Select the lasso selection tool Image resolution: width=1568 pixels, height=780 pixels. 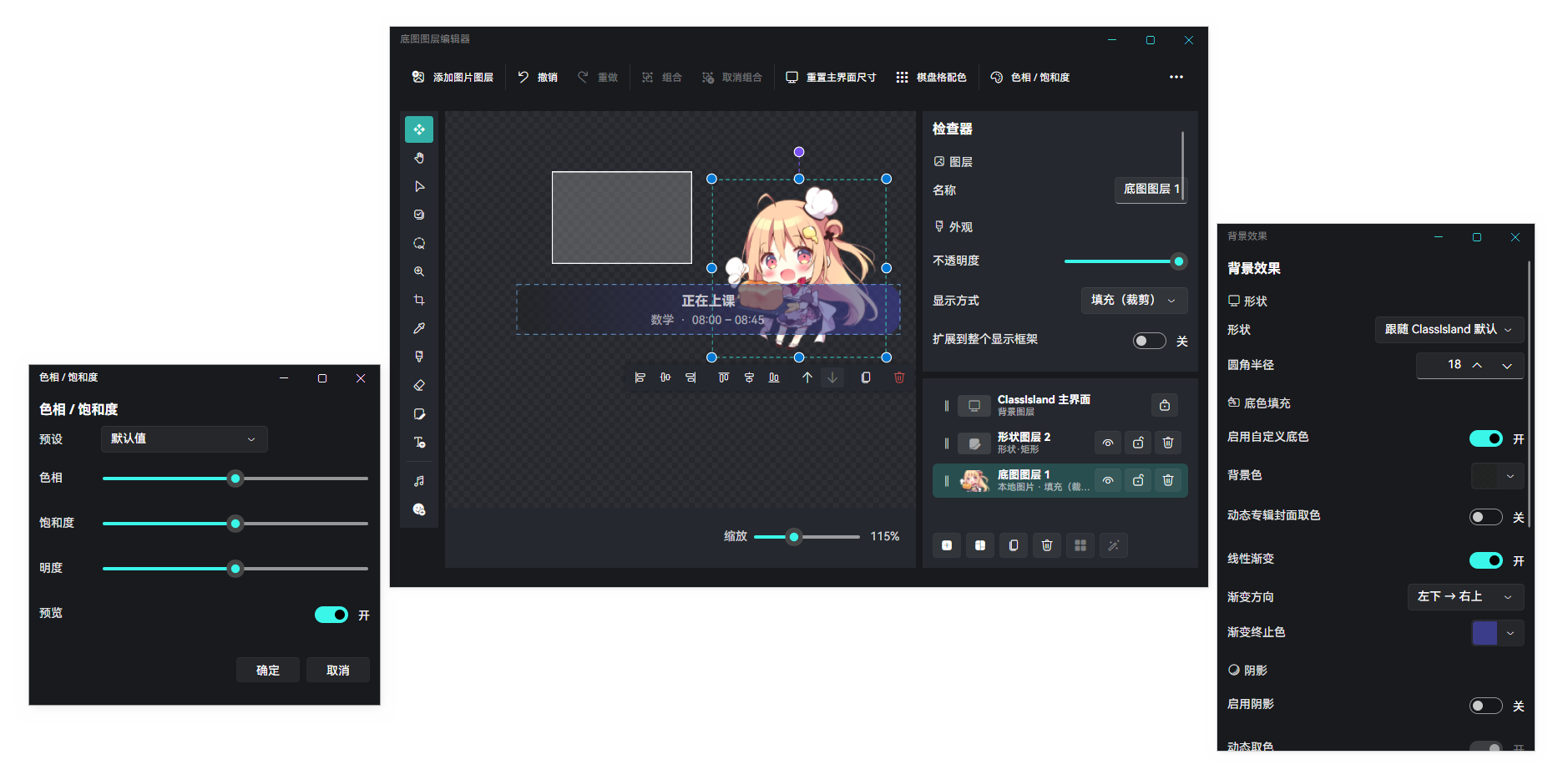coord(419,243)
